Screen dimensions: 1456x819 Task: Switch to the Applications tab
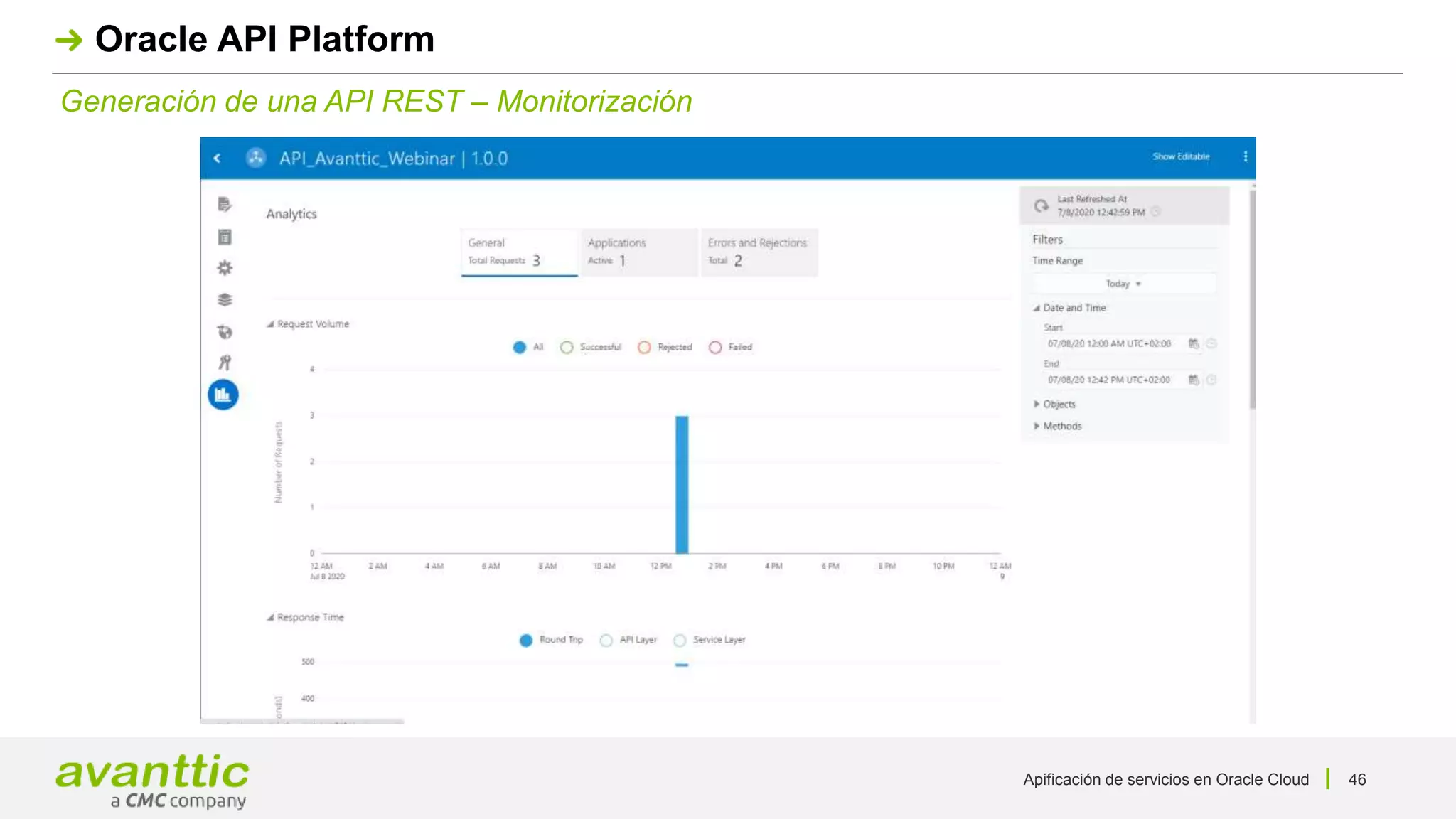pos(639,252)
